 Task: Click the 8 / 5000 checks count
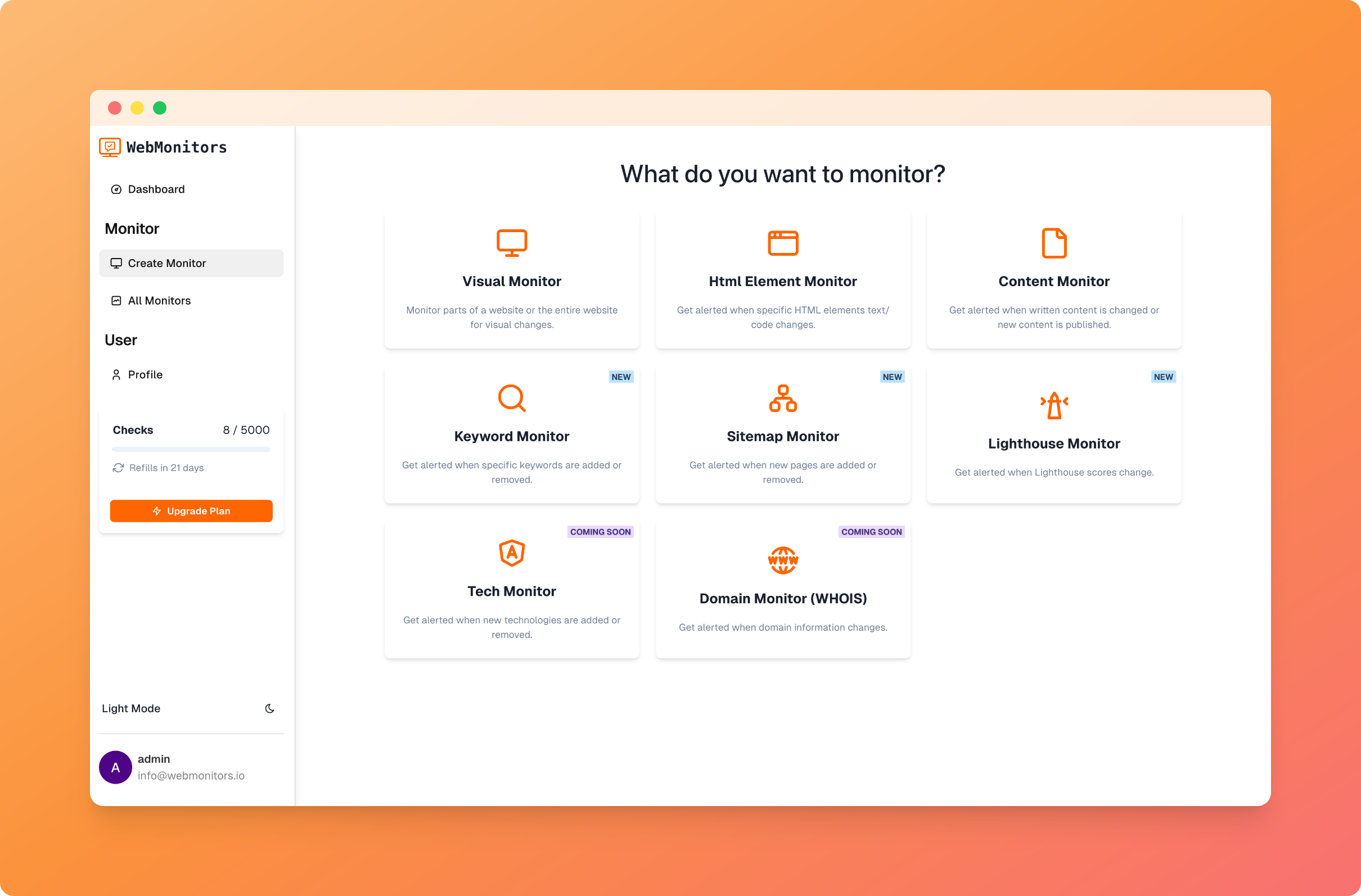tap(246, 429)
